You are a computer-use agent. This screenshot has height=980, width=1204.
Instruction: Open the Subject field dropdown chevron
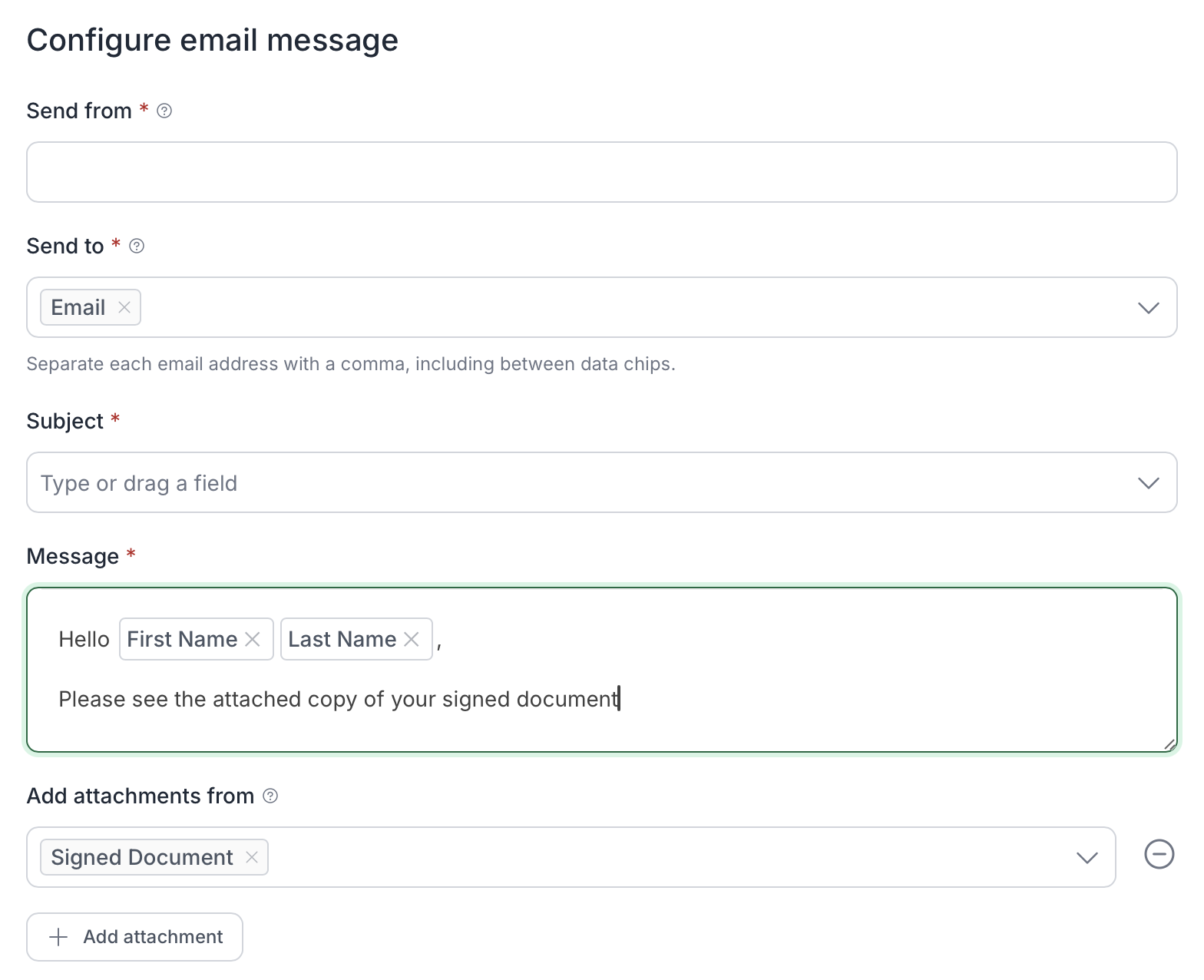tap(1148, 483)
